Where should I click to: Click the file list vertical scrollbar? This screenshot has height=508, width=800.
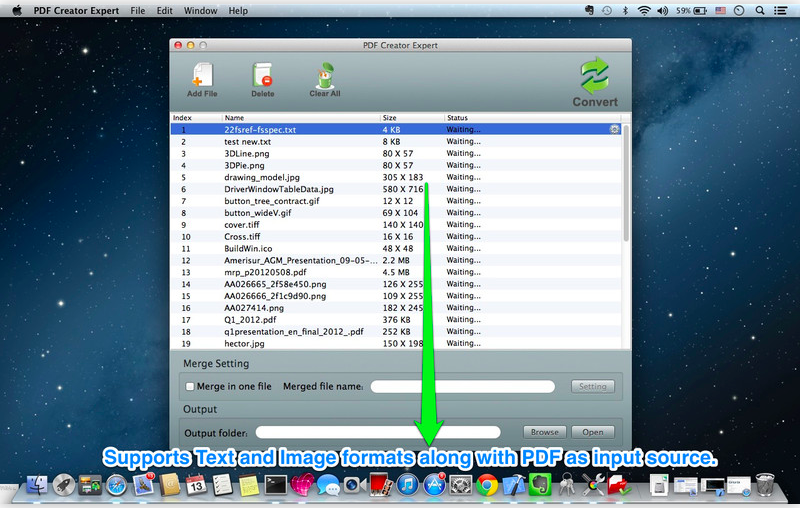point(626,184)
